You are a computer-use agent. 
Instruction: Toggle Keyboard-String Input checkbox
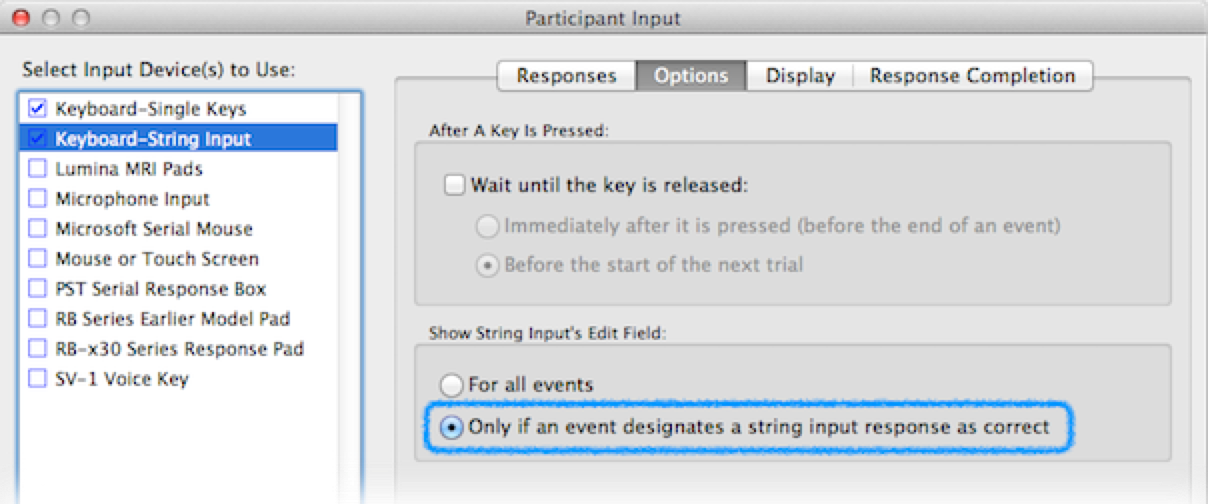38,138
